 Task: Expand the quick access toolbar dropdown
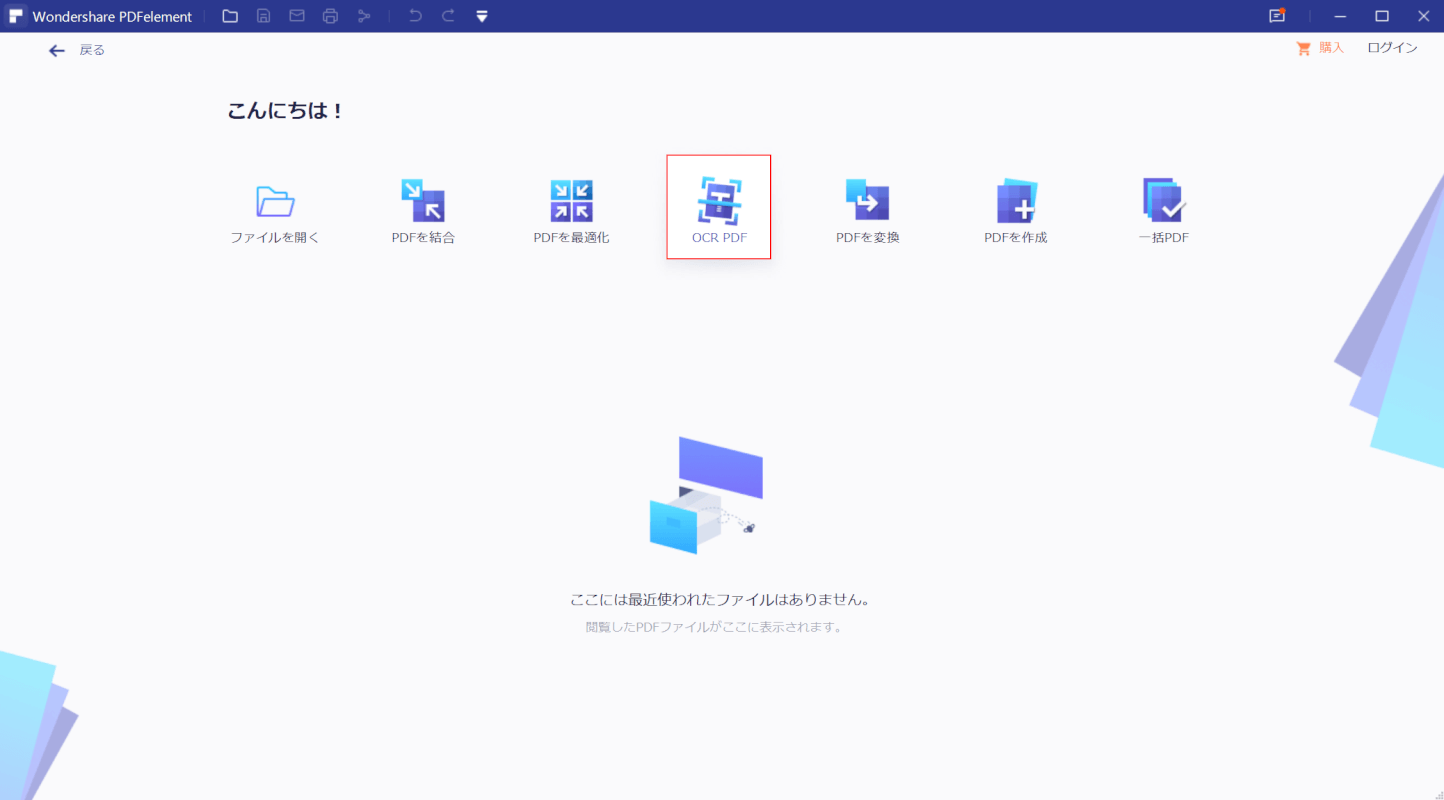coord(482,16)
